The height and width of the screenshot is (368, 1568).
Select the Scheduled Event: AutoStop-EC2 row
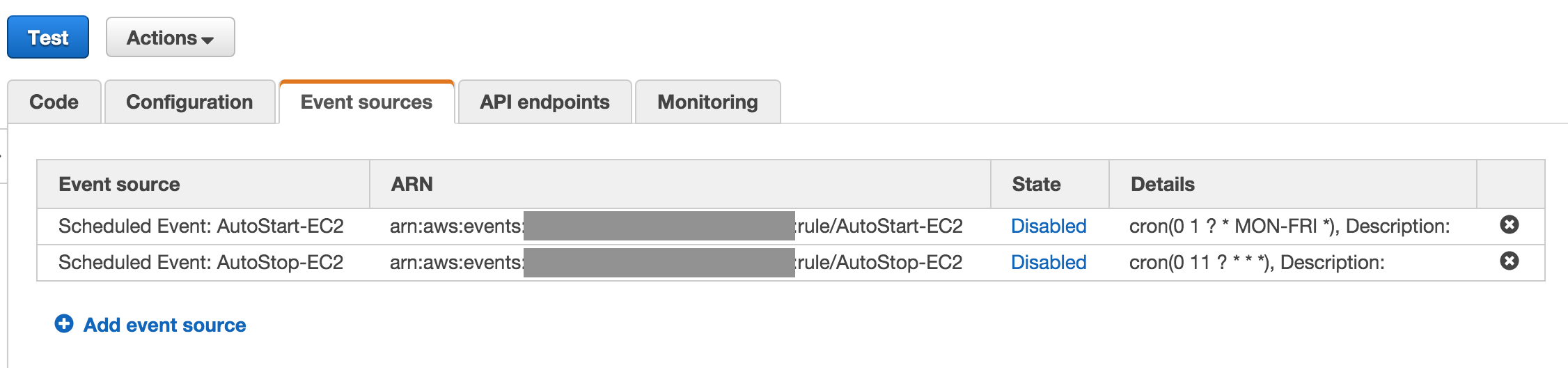791,263
